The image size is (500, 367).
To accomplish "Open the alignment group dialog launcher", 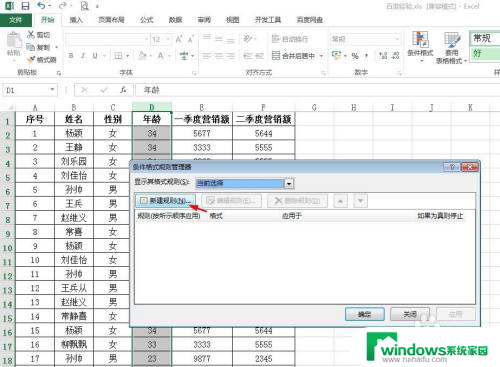I will (x=323, y=73).
